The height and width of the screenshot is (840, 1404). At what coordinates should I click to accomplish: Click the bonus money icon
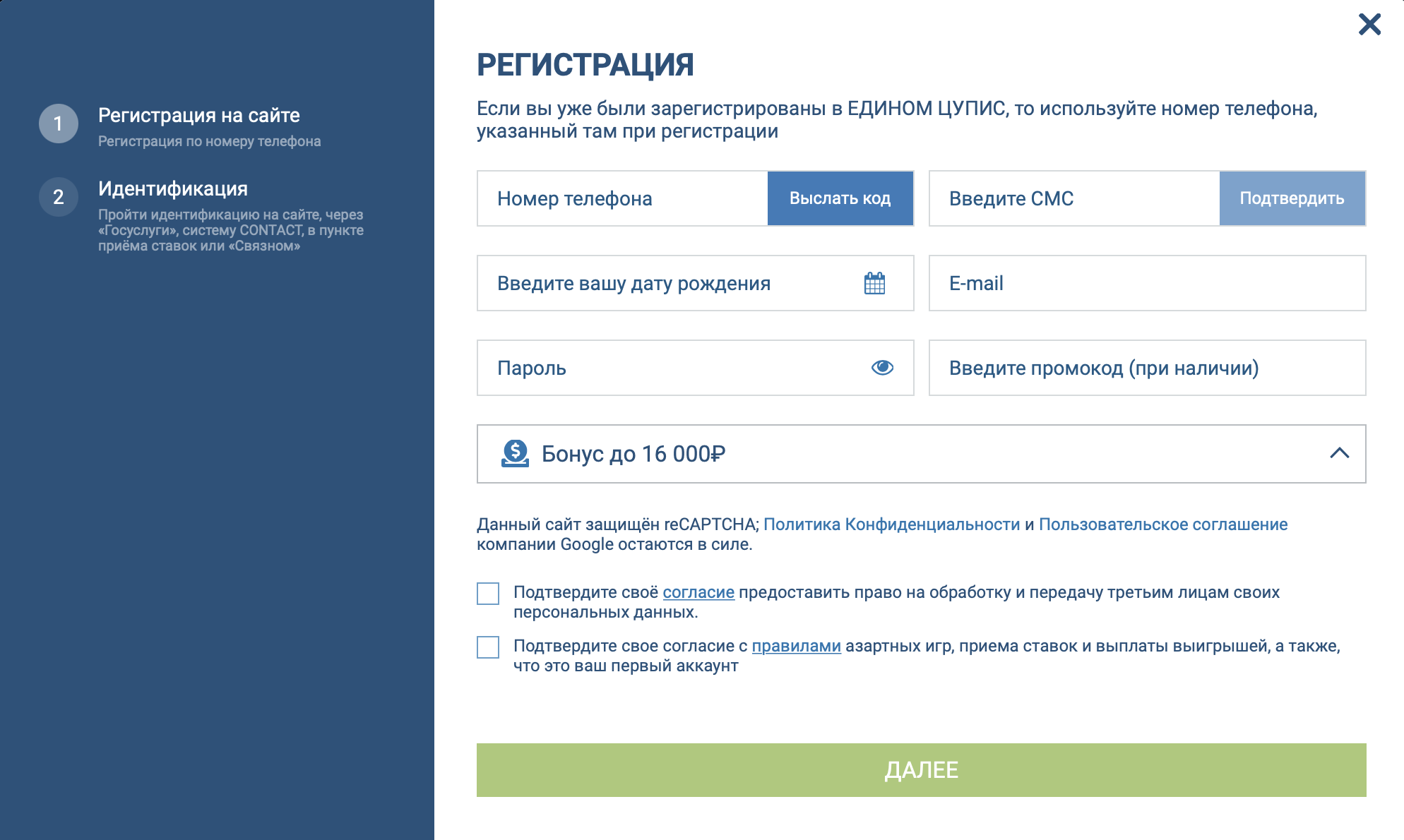point(516,454)
